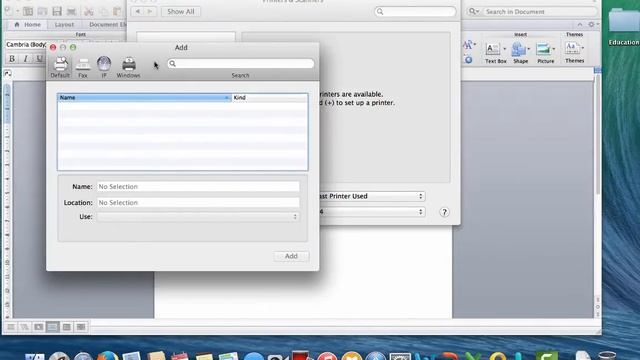Click the back arrow in Printers & Scanners window

point(138,11)
